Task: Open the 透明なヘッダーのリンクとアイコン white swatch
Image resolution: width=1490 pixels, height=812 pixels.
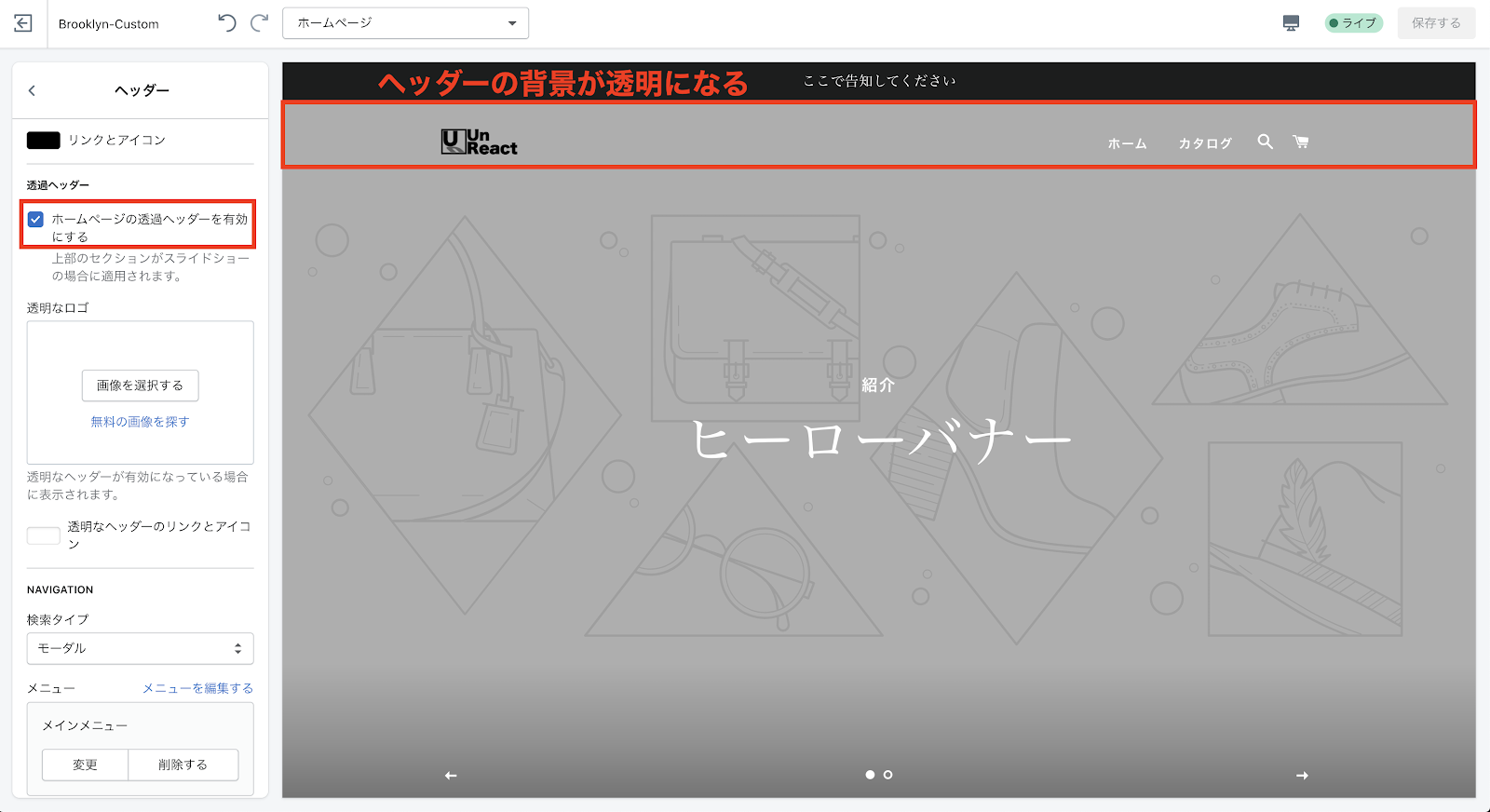Action: point(44,535)
